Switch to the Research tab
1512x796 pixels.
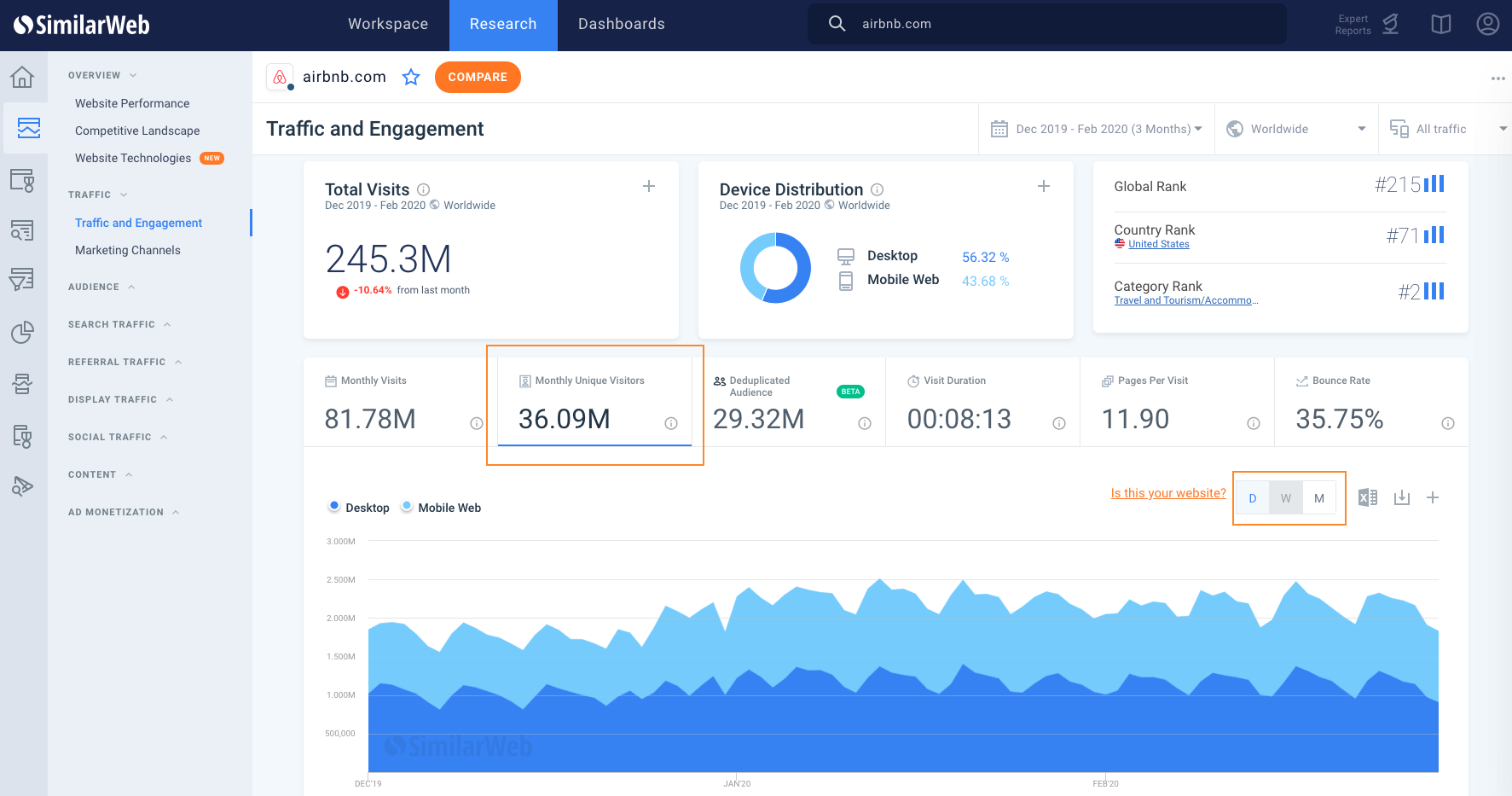(x=503, y=25)
